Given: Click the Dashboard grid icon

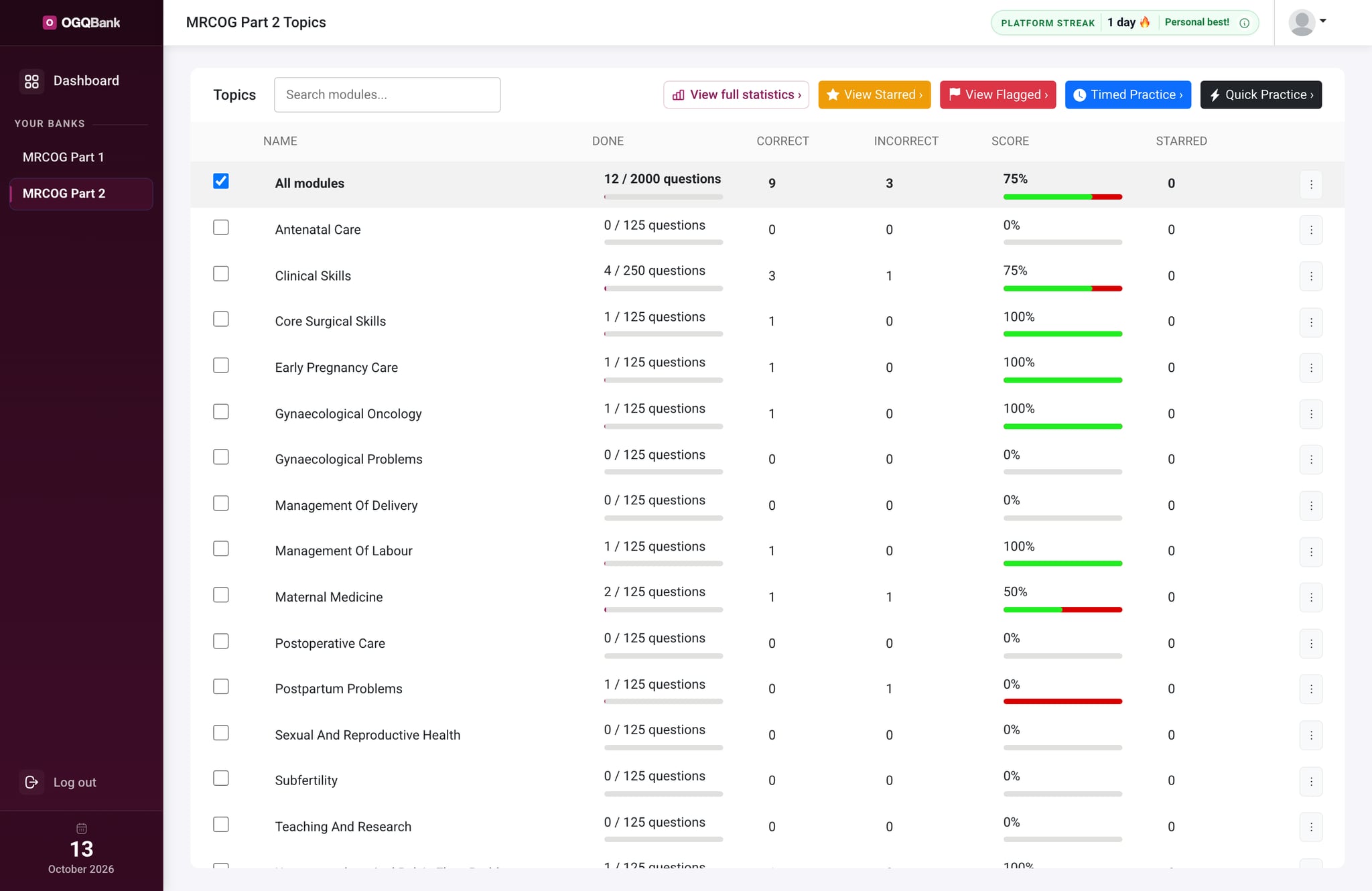Looking at the screenshot, I should point(31,81).
